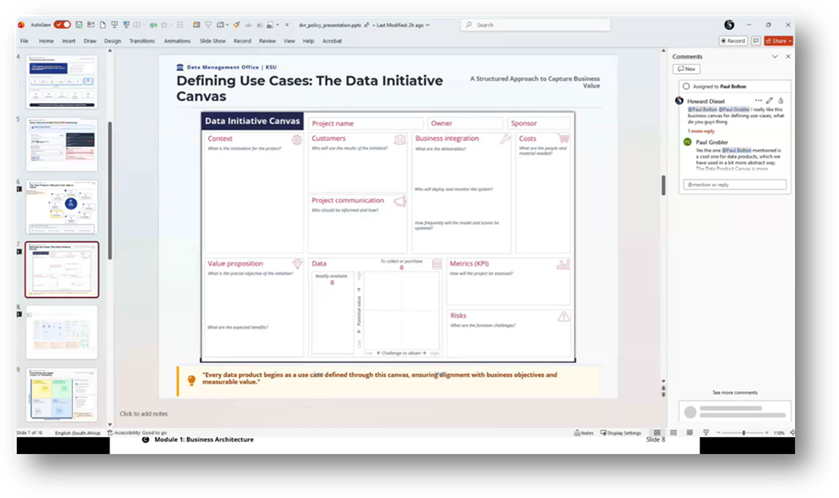The height and width of the screenshot is (498, 839).
Task: Click the slide title 'Defining Use Cases'
Action: [309, 88]
